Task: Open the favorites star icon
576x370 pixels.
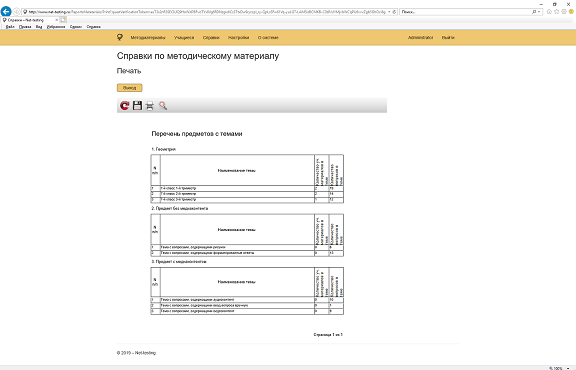Action: (x=557, y=12)
